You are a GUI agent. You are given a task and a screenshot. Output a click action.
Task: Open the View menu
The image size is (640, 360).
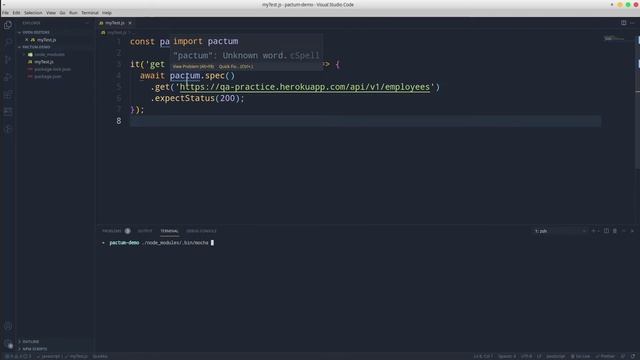pos(51,13)
